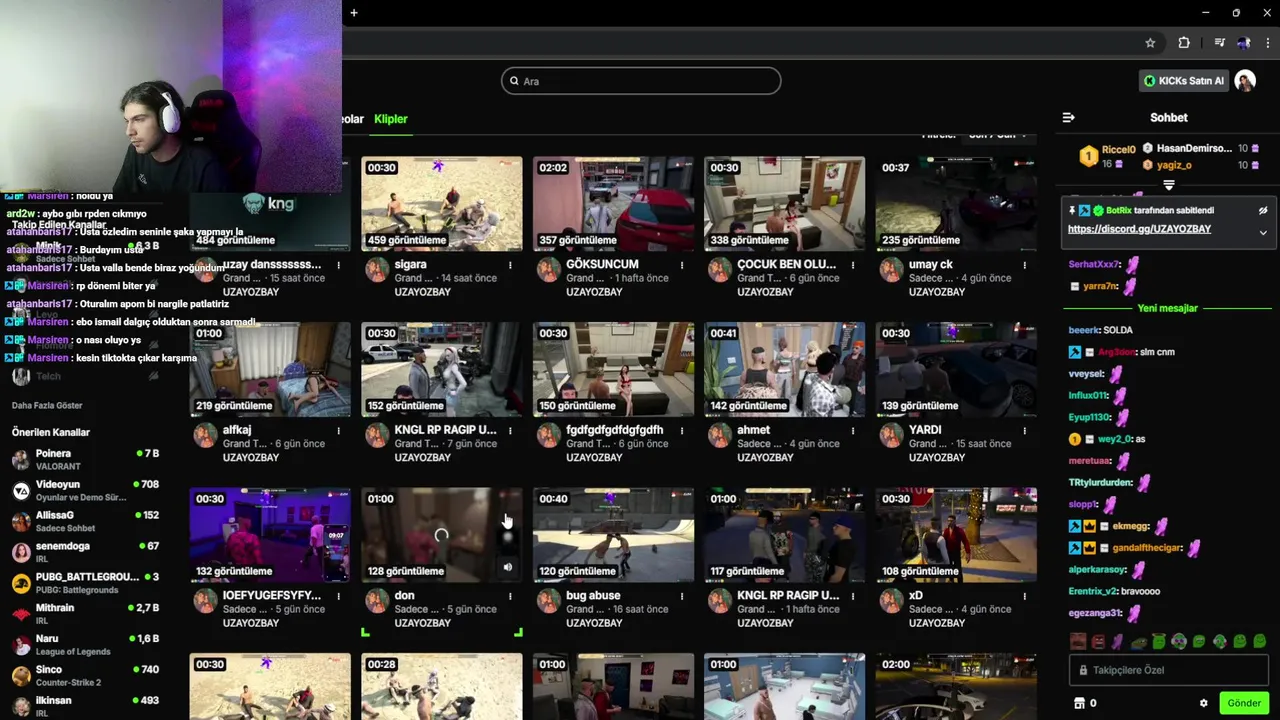Play the GÖKSUNCUM clip thumbnail
Viewport: 1280px width, 720px height.
coord(613,203)
